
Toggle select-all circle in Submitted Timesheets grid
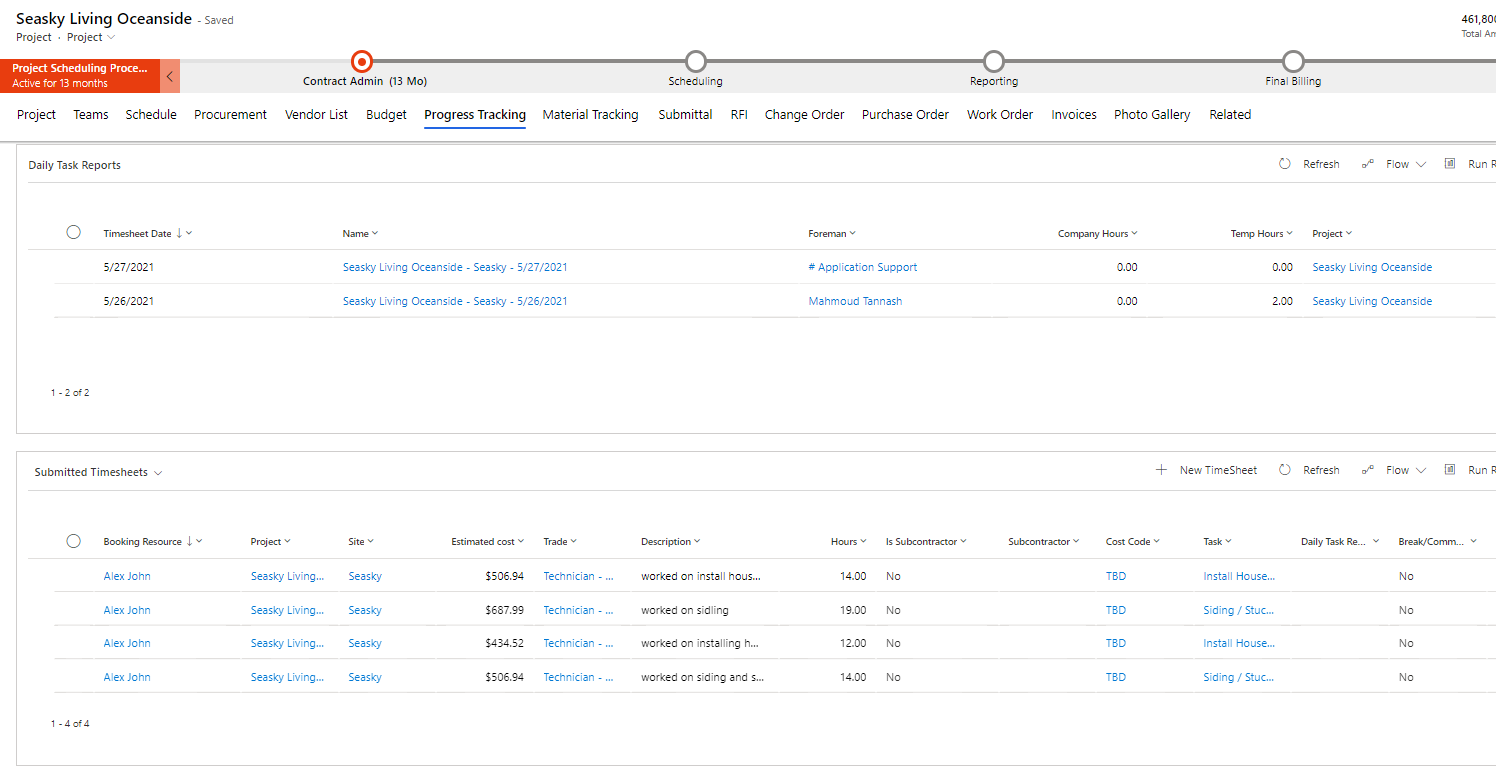tap(73, 541)
